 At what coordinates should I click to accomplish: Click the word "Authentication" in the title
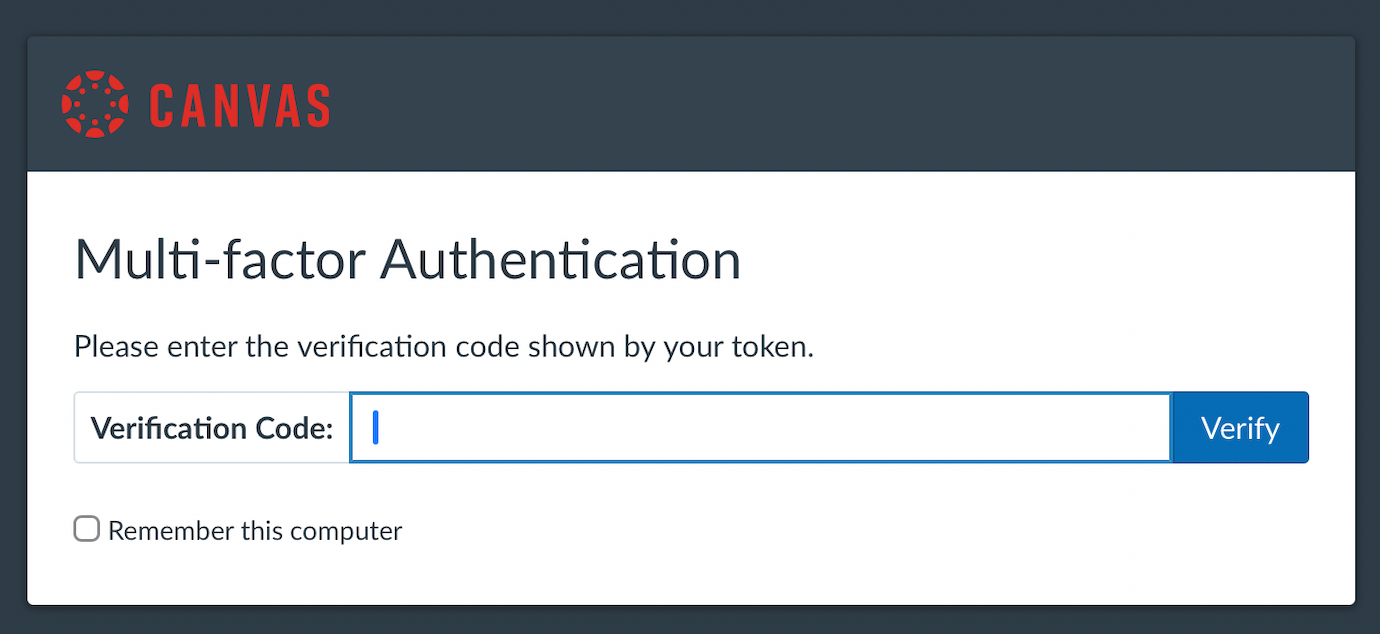[x=560, y=260]
